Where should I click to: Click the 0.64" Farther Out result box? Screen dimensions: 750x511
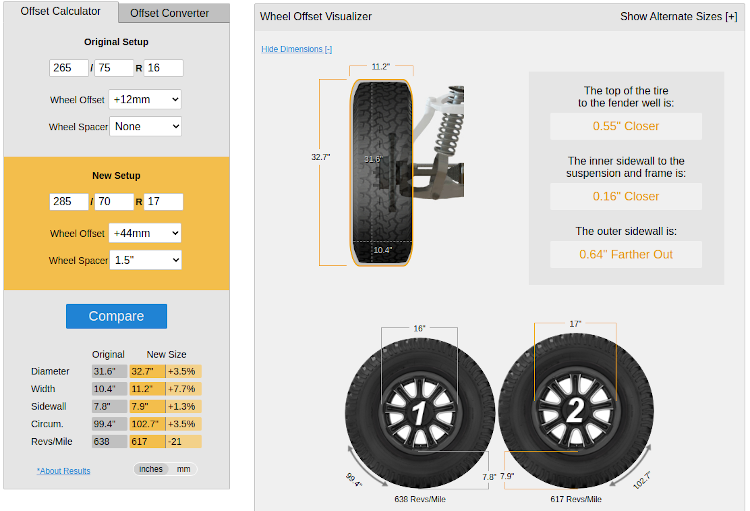626,254
